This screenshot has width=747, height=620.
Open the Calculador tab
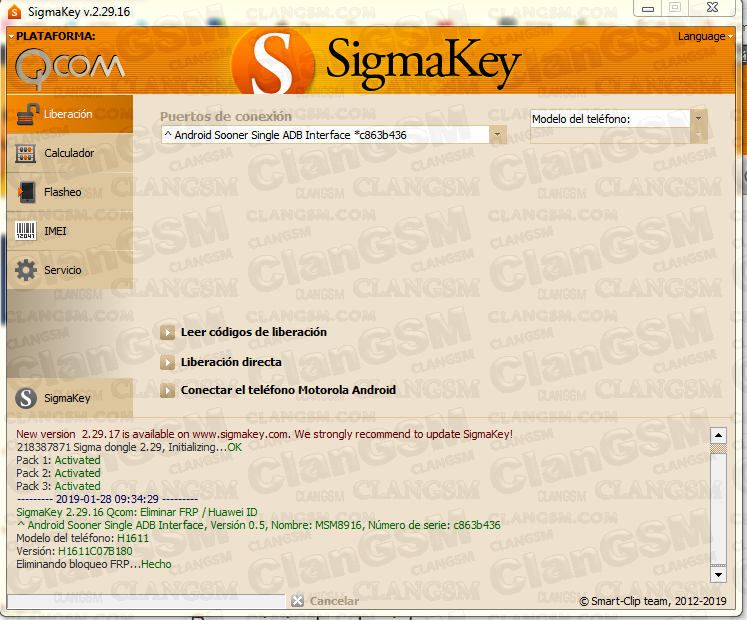(x=70, y=153)
